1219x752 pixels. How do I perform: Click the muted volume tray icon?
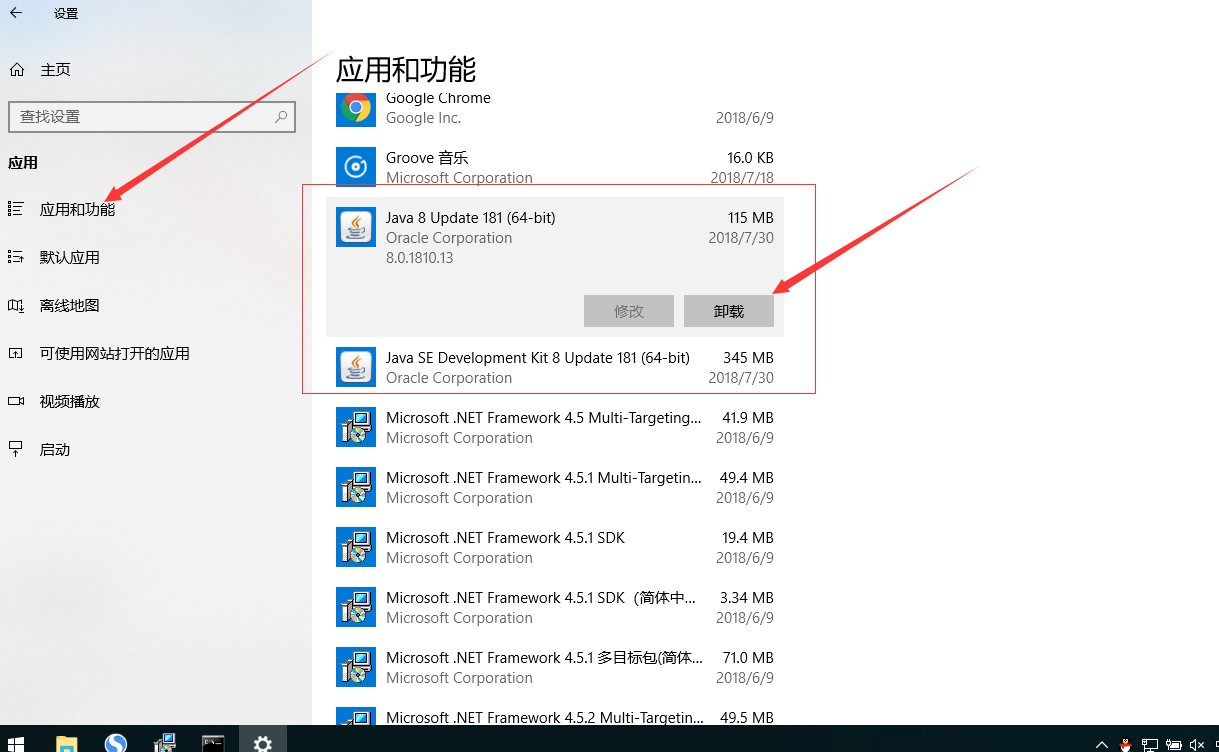tap(1197, 745)
